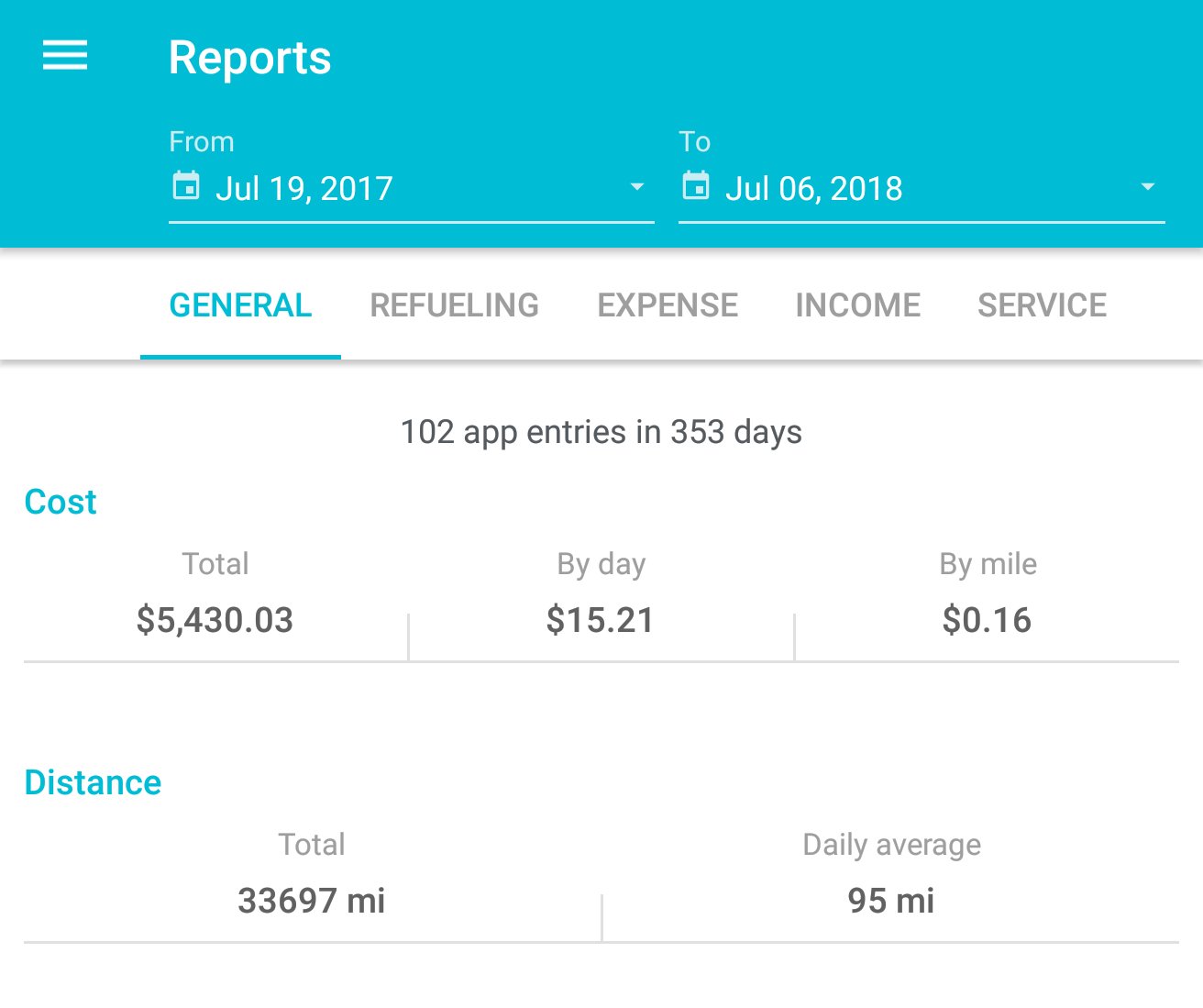Tap the cost by day $15.21 value
The width and height of the screenshot is (1203, 1008).
601,620
